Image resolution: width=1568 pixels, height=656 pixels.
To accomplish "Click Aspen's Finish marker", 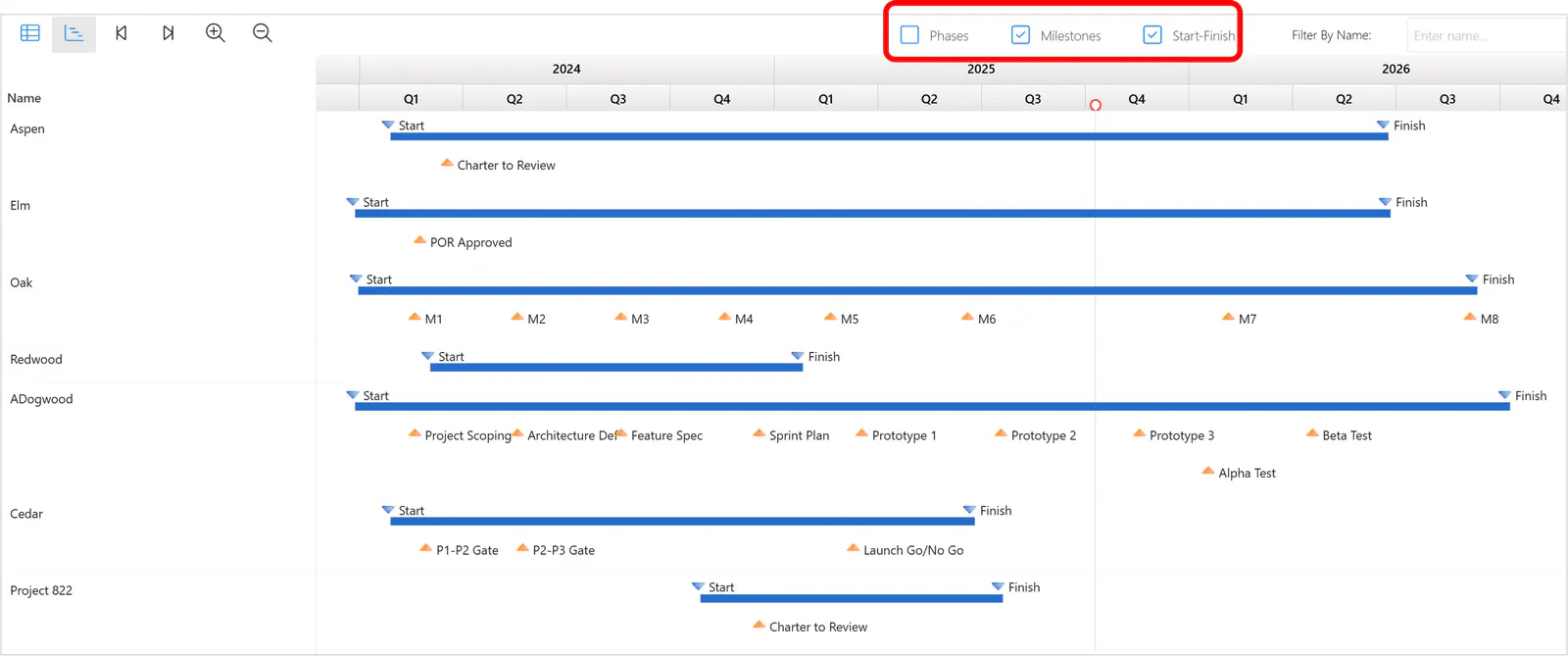I will tap(1383, 126).
